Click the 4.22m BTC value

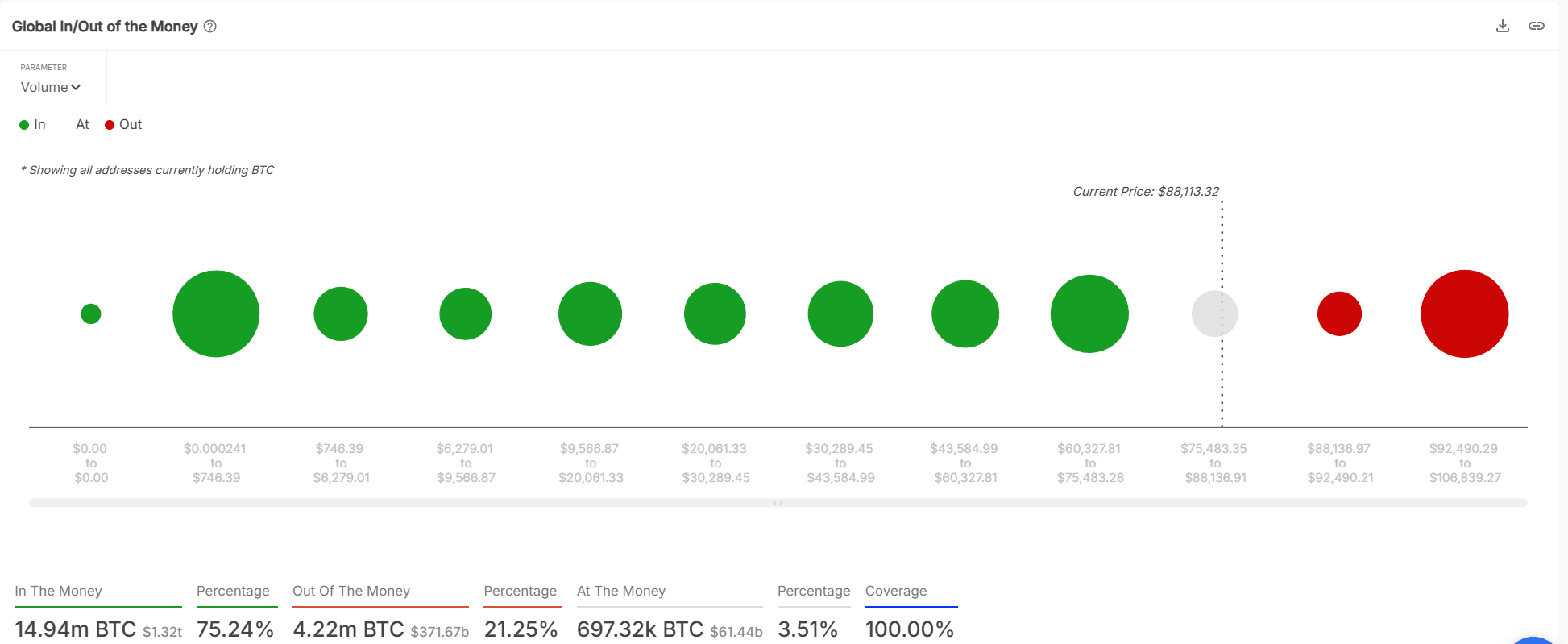click(x=349, y=629)
